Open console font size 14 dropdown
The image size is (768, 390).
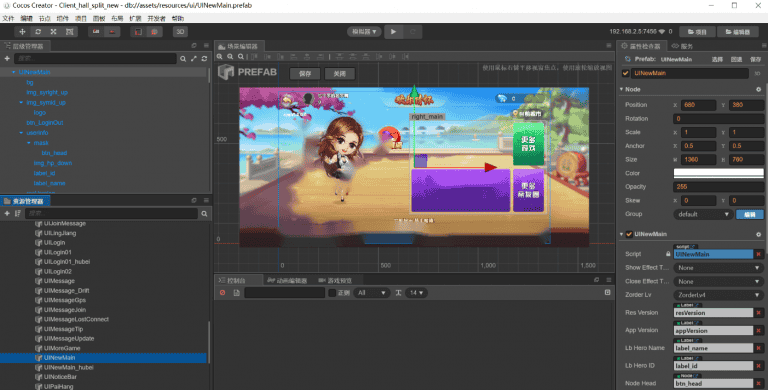click(417, 292)
